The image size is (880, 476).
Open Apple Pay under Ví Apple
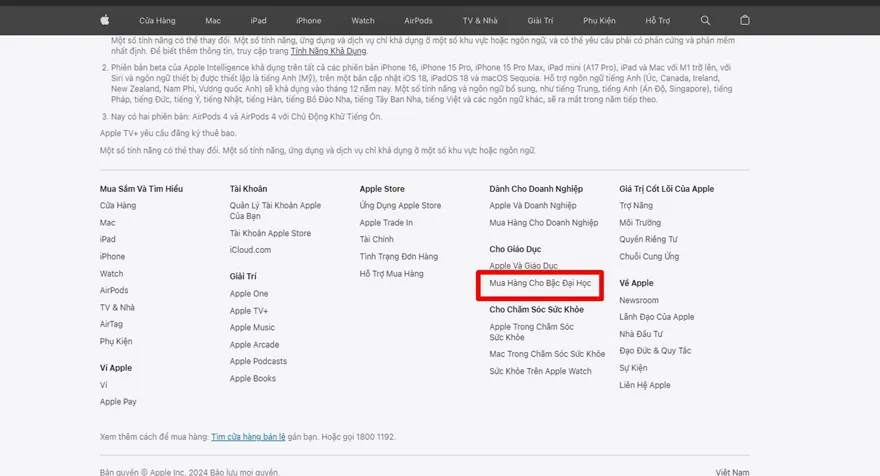pos(118,402)
